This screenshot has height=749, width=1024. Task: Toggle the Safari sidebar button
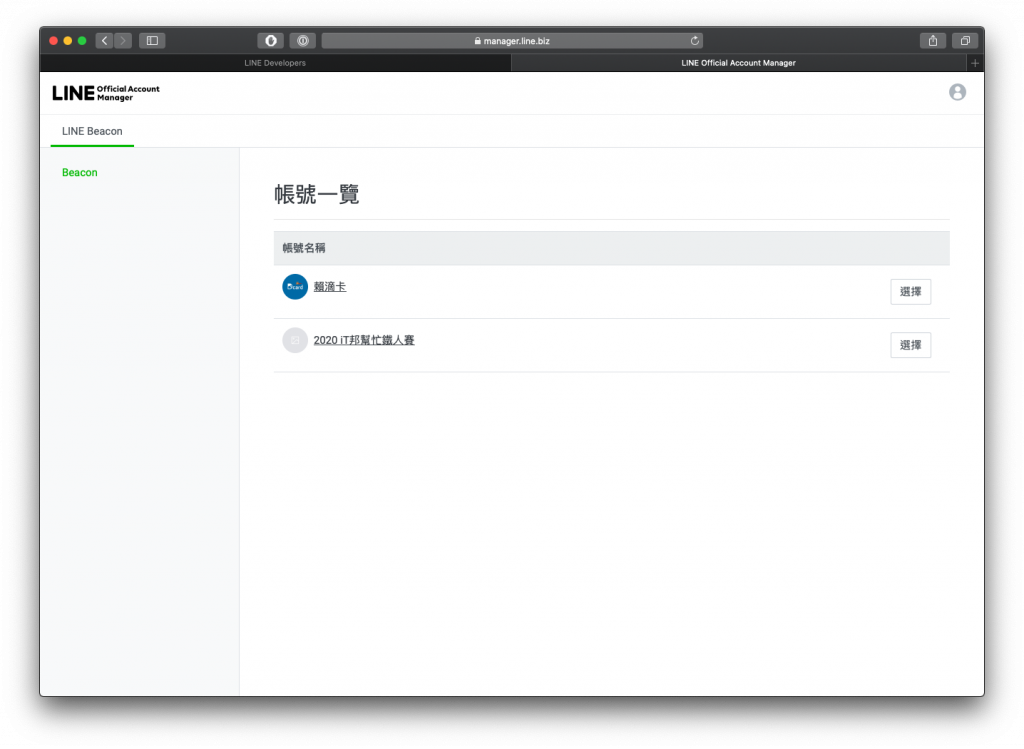tap(152, 40)
